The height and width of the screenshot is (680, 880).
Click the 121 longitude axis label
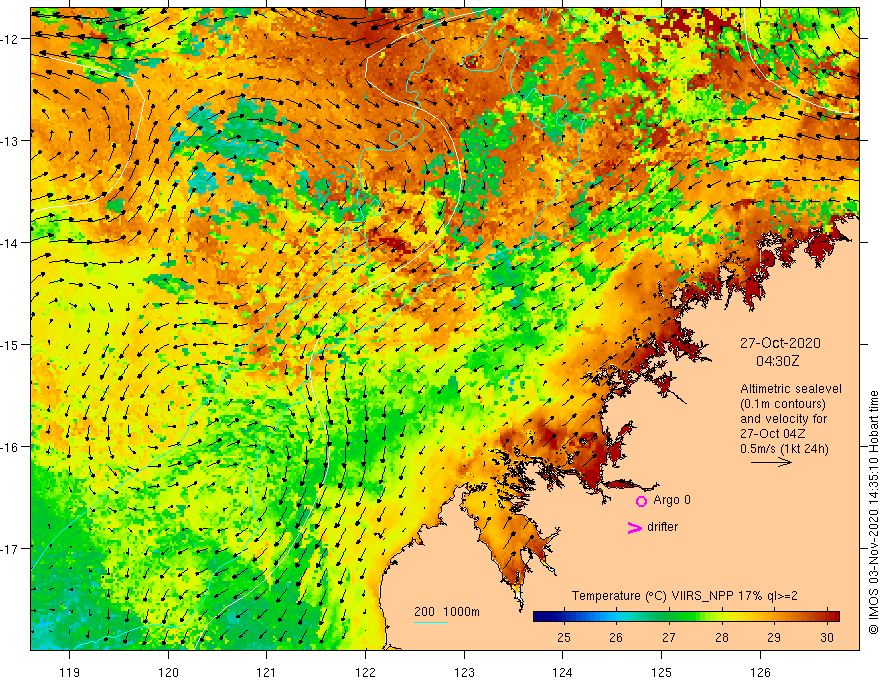pyautogui.click(x=267, y=672)
